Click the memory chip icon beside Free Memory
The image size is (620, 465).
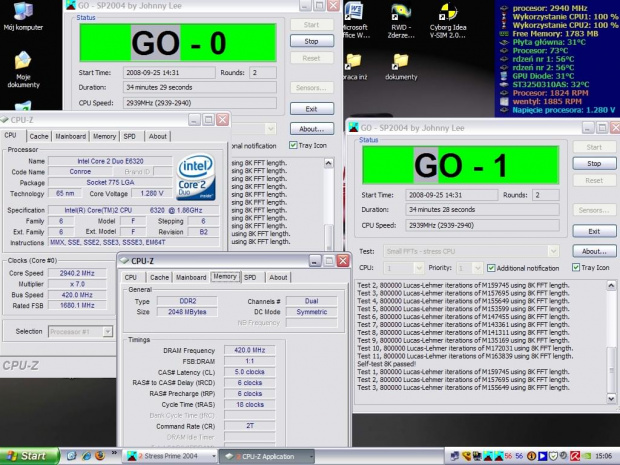pos(504,34)
